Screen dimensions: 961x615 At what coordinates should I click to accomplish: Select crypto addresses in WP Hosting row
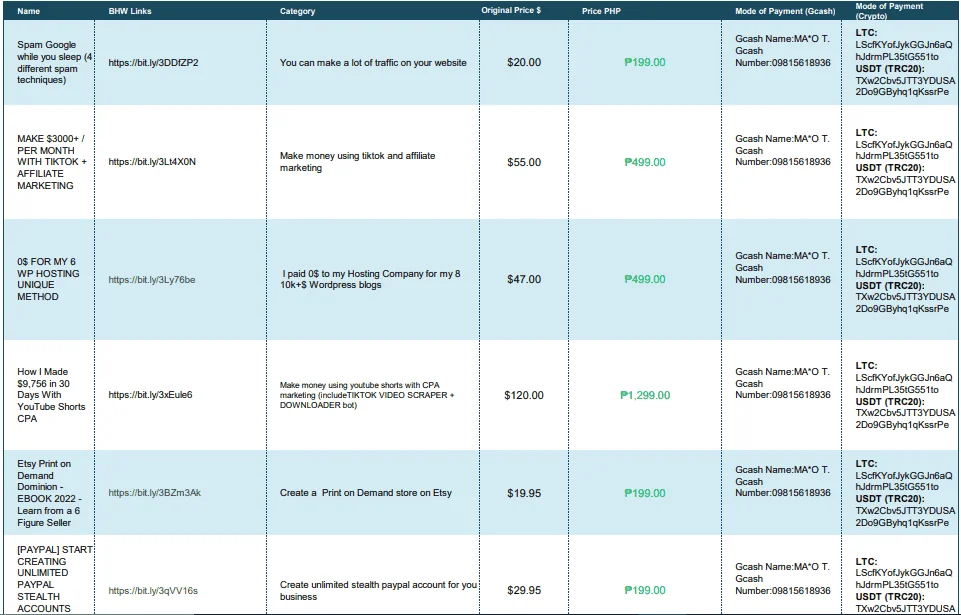point(905,280)
